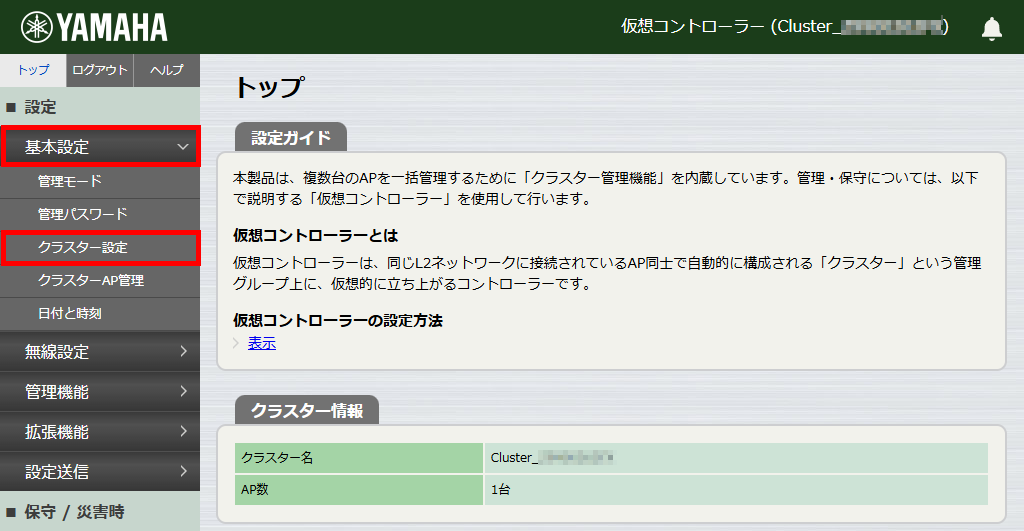Open 日付と時刻 settings page
The image size is (1024, 531).
[100, 314]
